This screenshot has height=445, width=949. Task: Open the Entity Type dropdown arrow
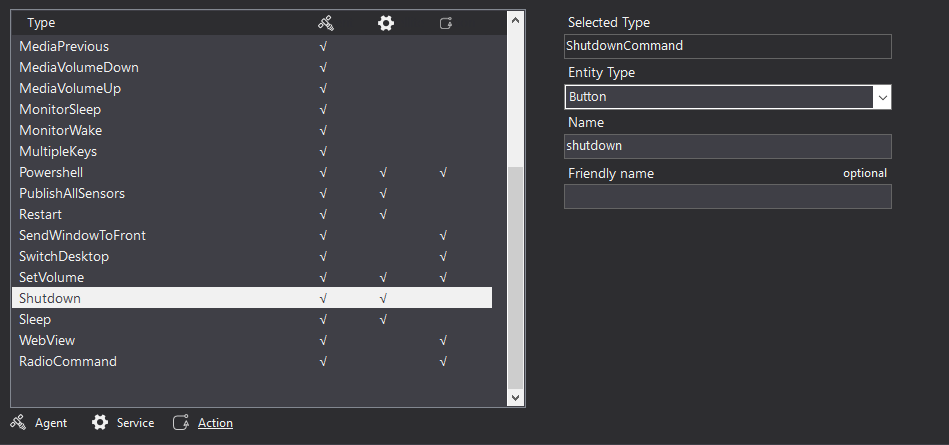click(881, 97)
